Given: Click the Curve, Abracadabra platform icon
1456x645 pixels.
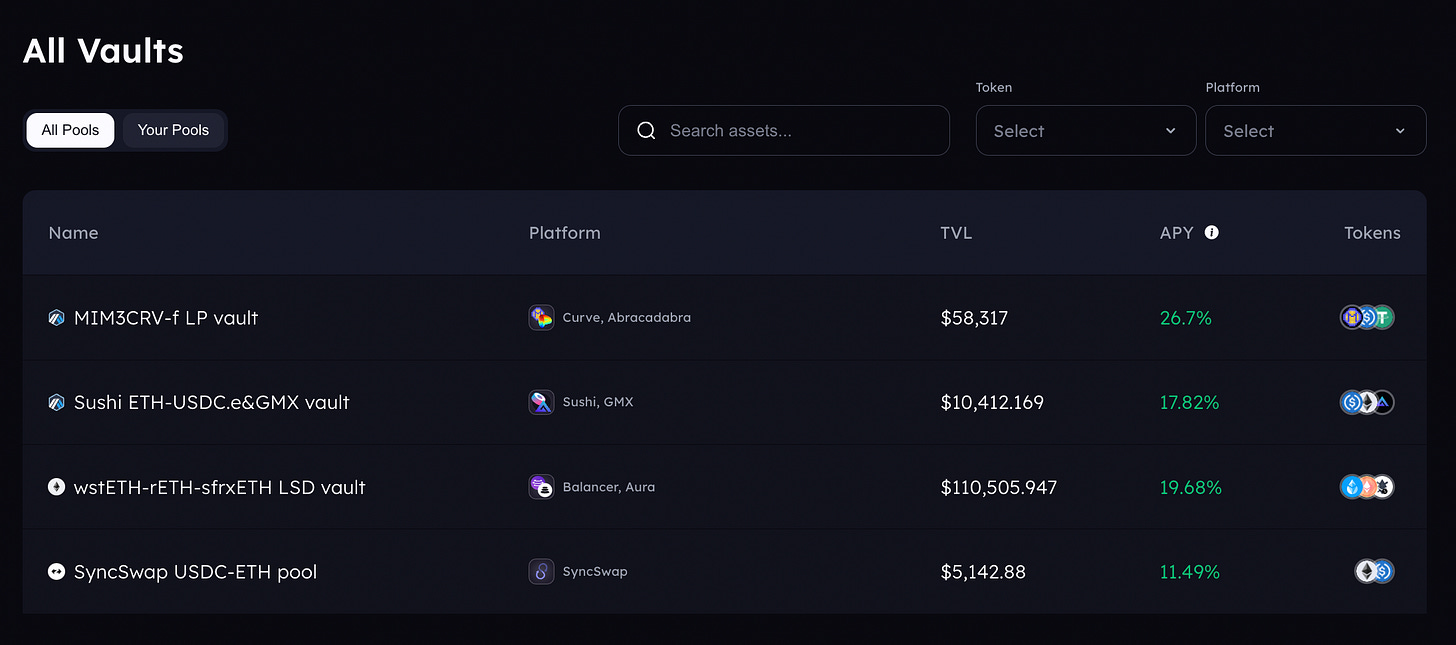Looking at the screenshot, I should click(541, 318).
